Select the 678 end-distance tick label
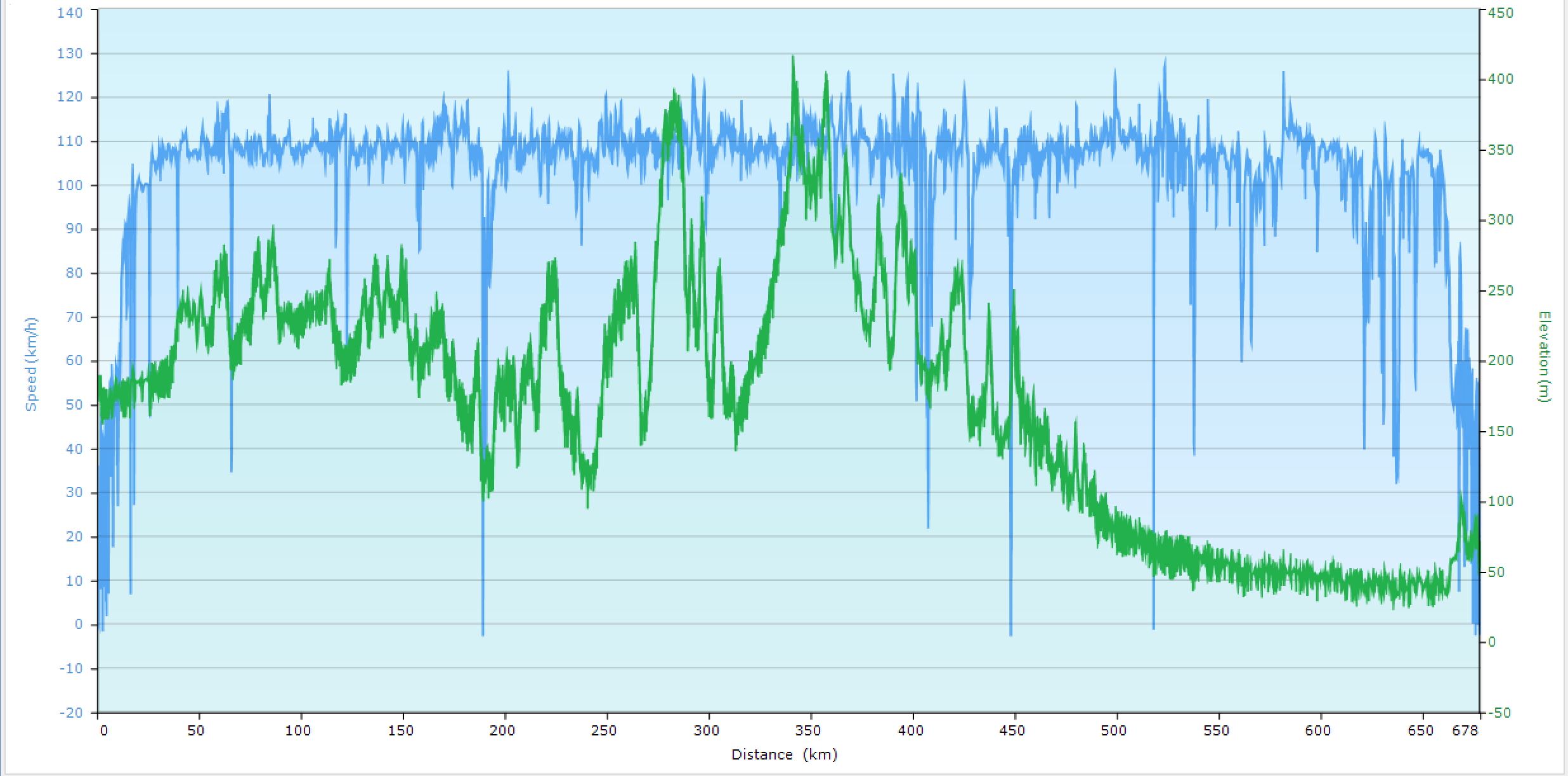 [x=1465, y=730]
